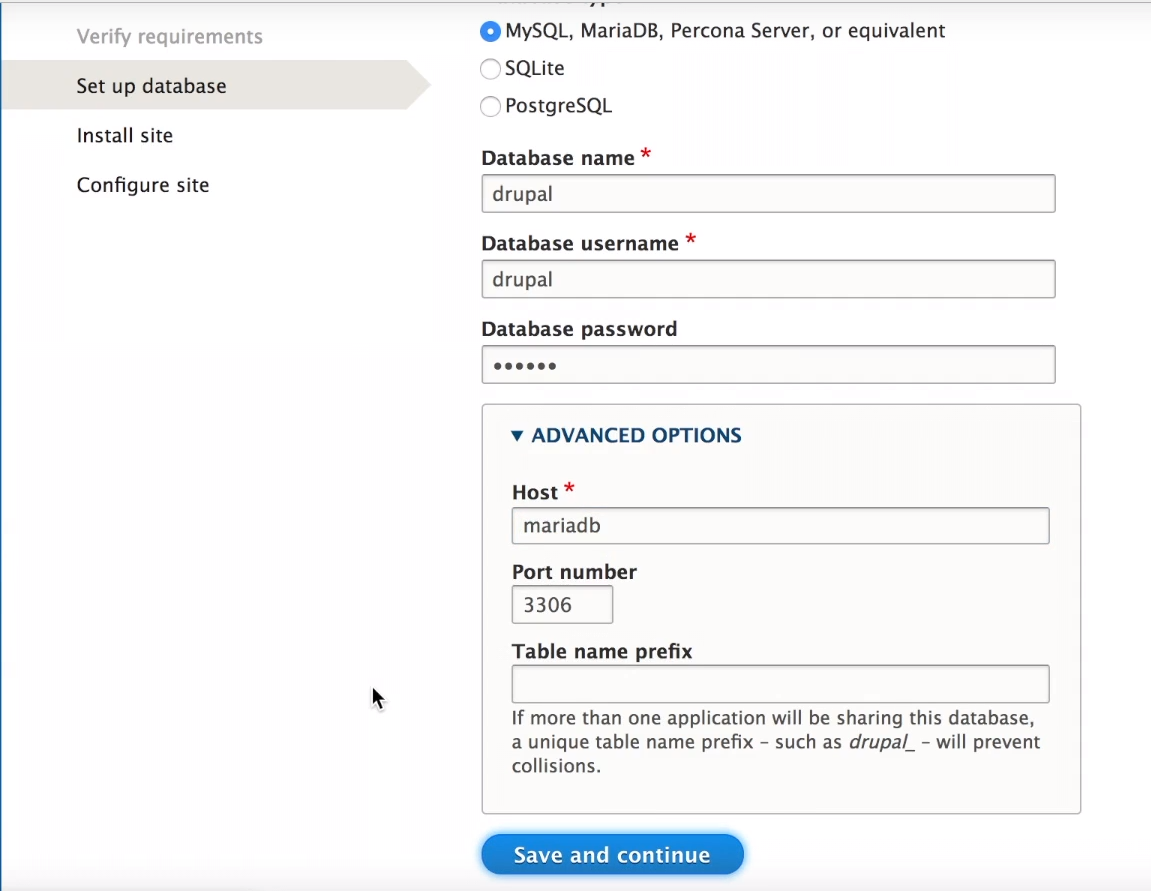
Task: Open the Configure site step
Action: [143, 185]
